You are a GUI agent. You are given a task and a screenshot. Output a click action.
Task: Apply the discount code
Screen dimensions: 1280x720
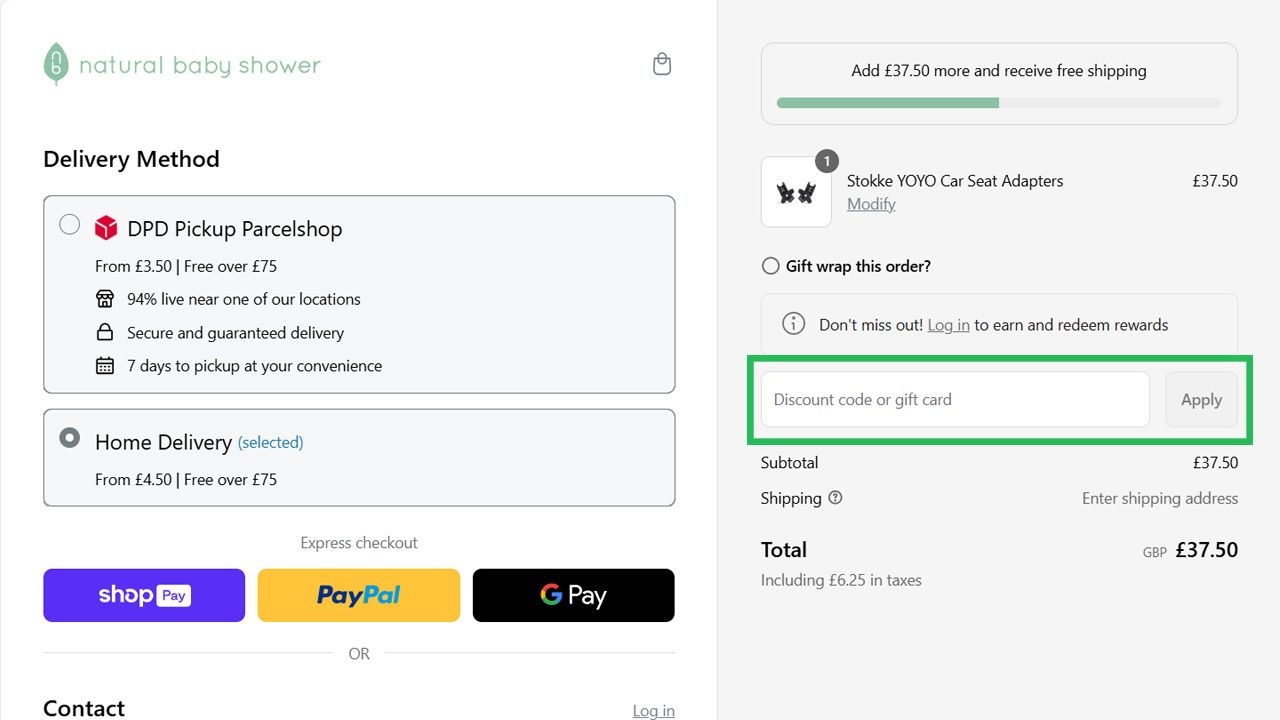(1201, 399)
